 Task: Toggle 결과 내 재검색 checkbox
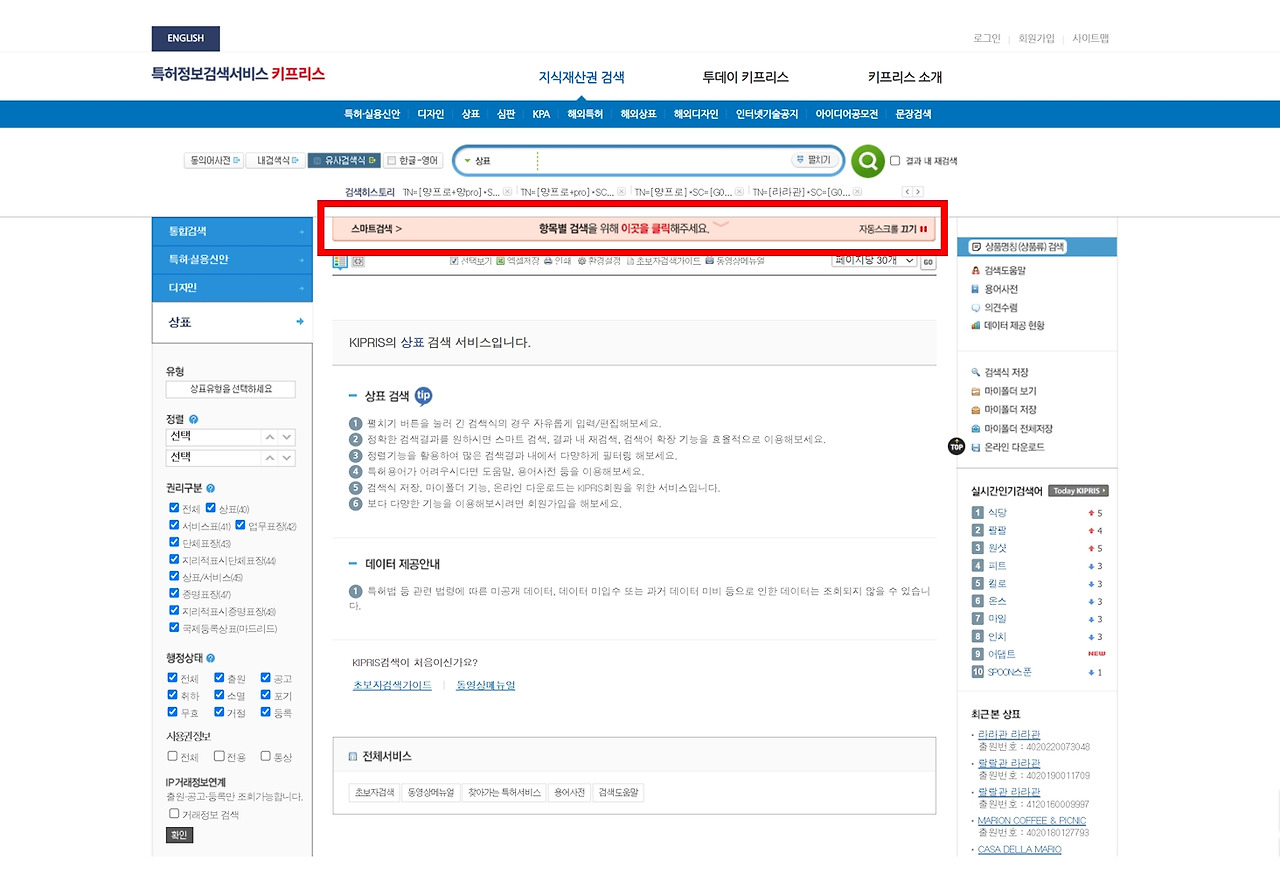pos(895,160)
